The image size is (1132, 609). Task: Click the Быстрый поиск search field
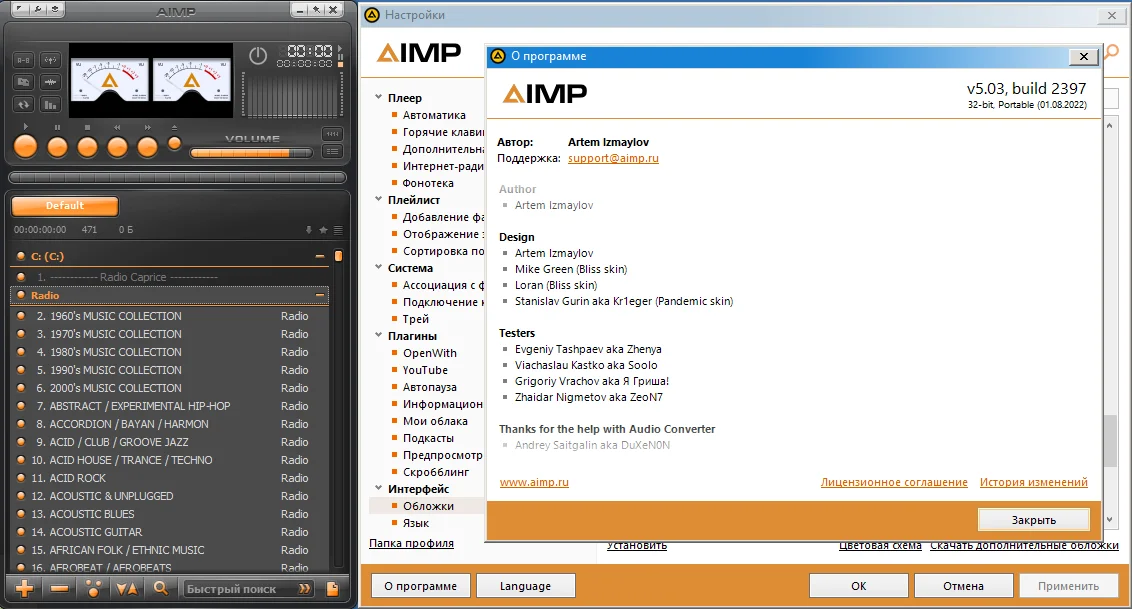(247, 589)
